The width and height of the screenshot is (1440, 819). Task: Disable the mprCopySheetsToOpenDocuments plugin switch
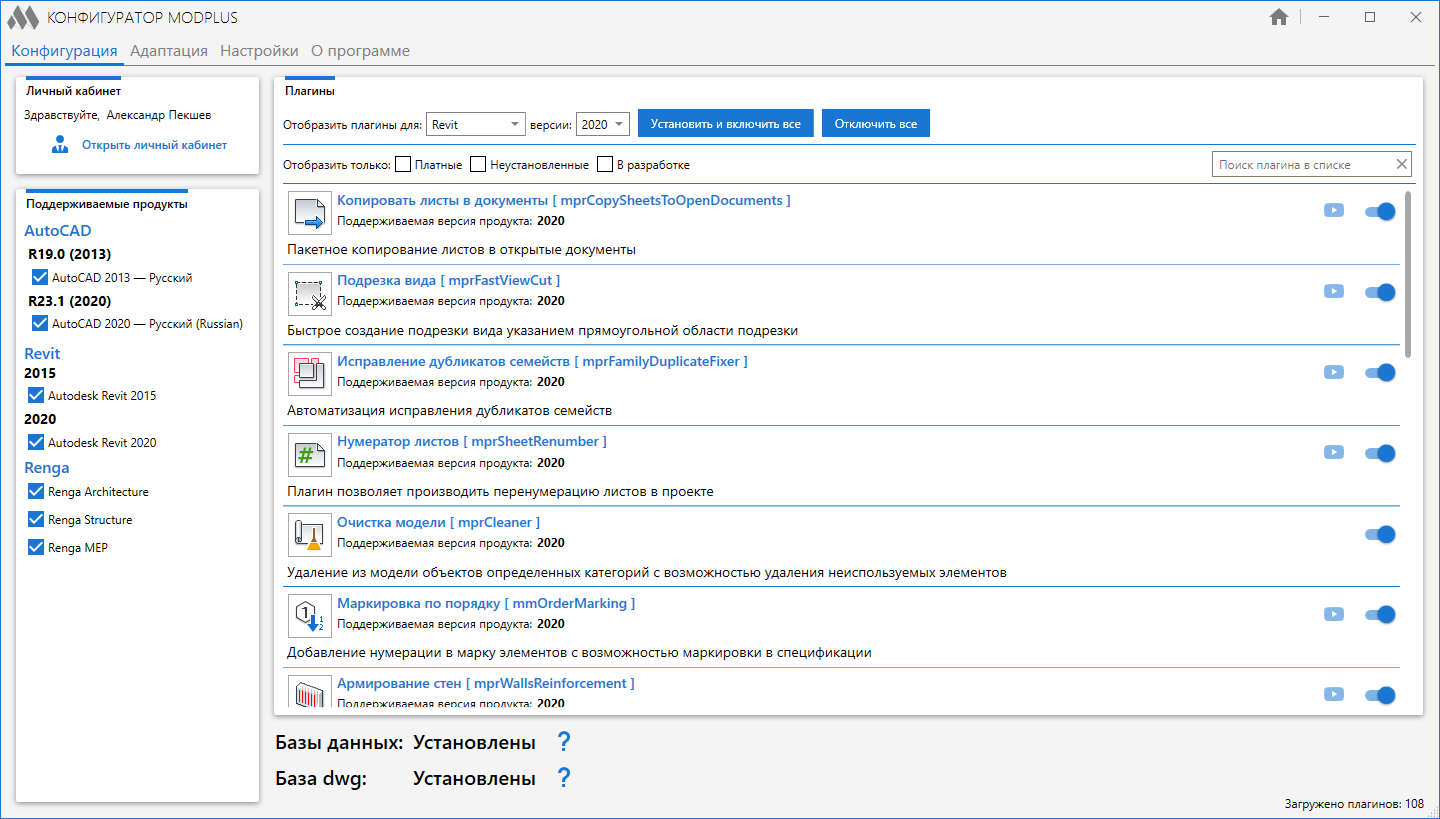(x=1380, y=211)
